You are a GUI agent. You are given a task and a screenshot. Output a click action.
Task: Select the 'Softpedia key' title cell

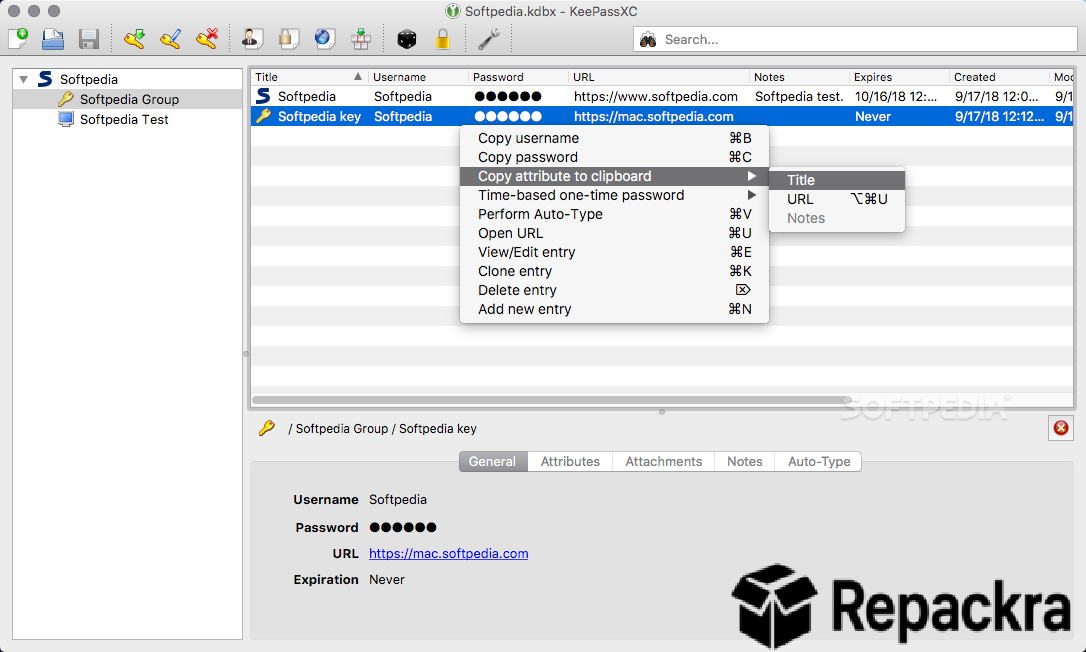tap(319, 116)
